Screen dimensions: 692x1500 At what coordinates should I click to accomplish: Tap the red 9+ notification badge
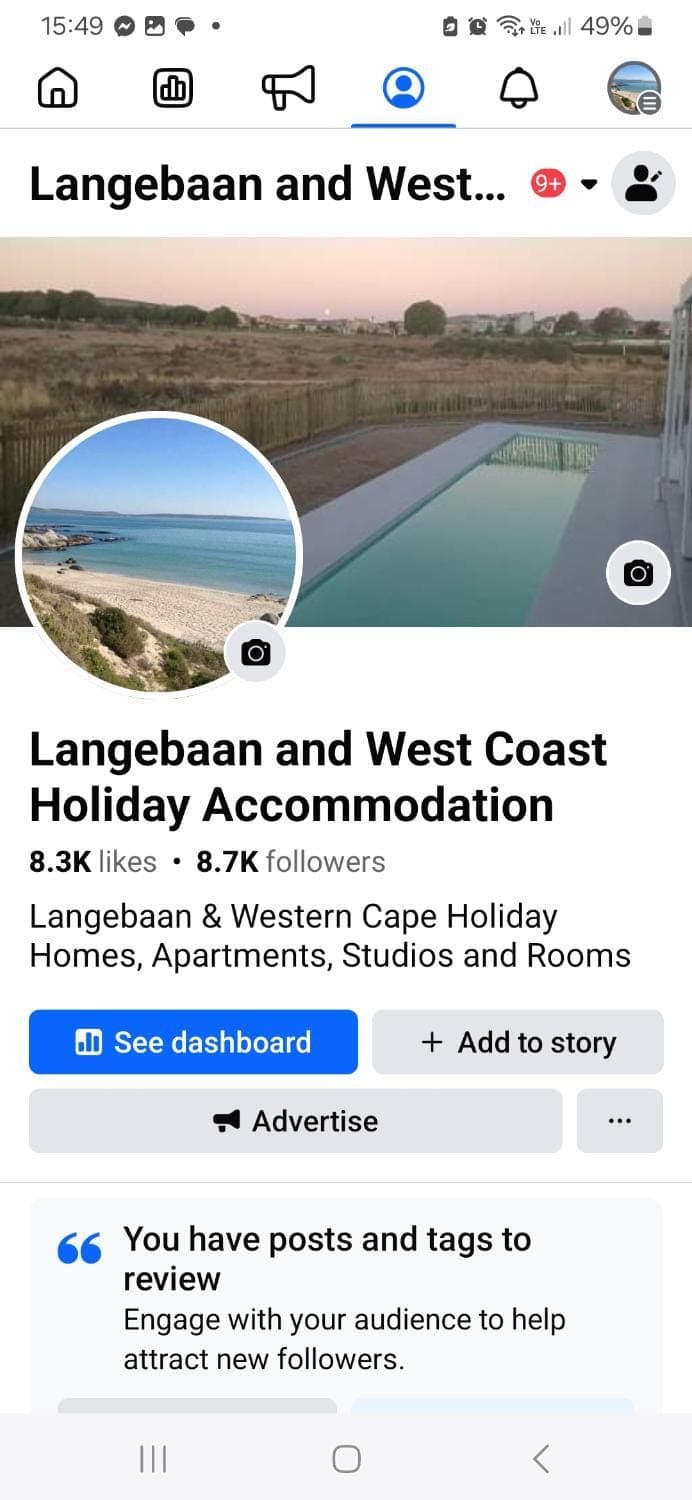pos(548,183)
